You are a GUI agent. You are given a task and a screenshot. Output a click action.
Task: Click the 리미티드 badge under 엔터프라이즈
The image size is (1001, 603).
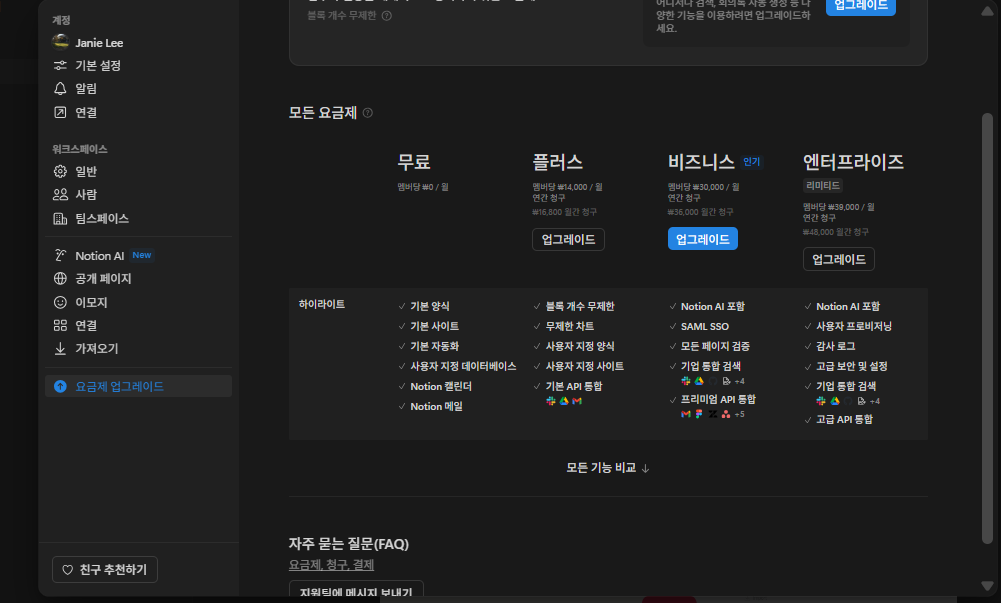click(823, 186)
